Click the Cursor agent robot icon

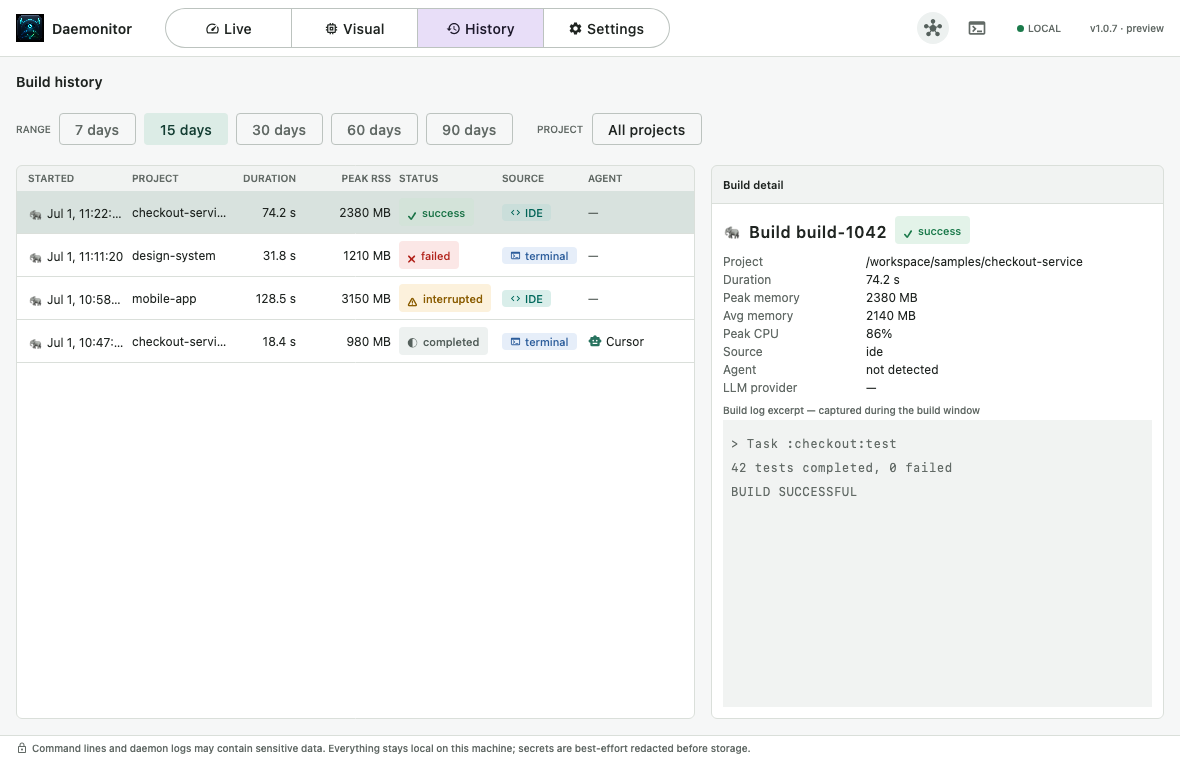coord(595,342)
